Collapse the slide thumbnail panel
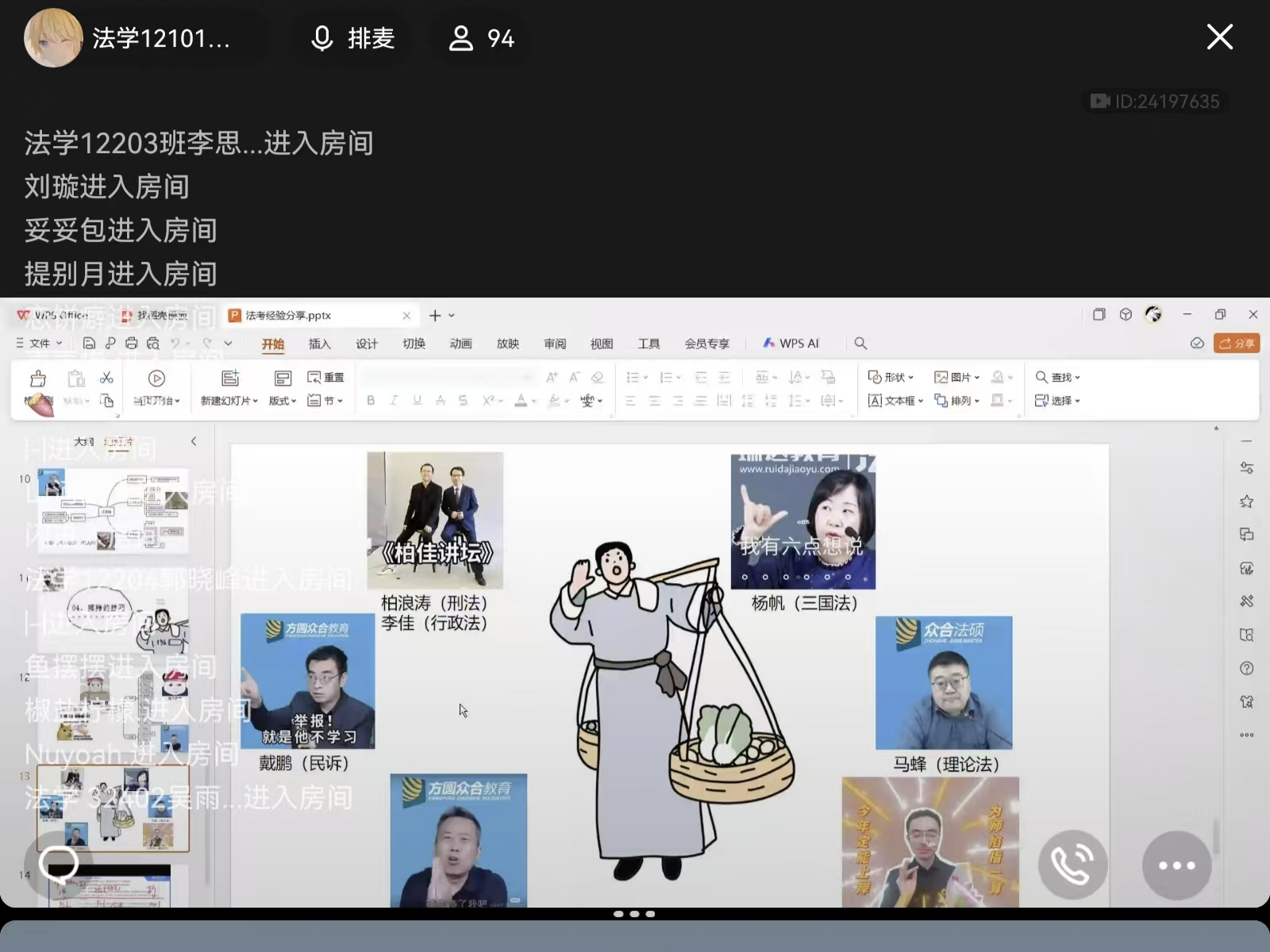 coord(194,441)
